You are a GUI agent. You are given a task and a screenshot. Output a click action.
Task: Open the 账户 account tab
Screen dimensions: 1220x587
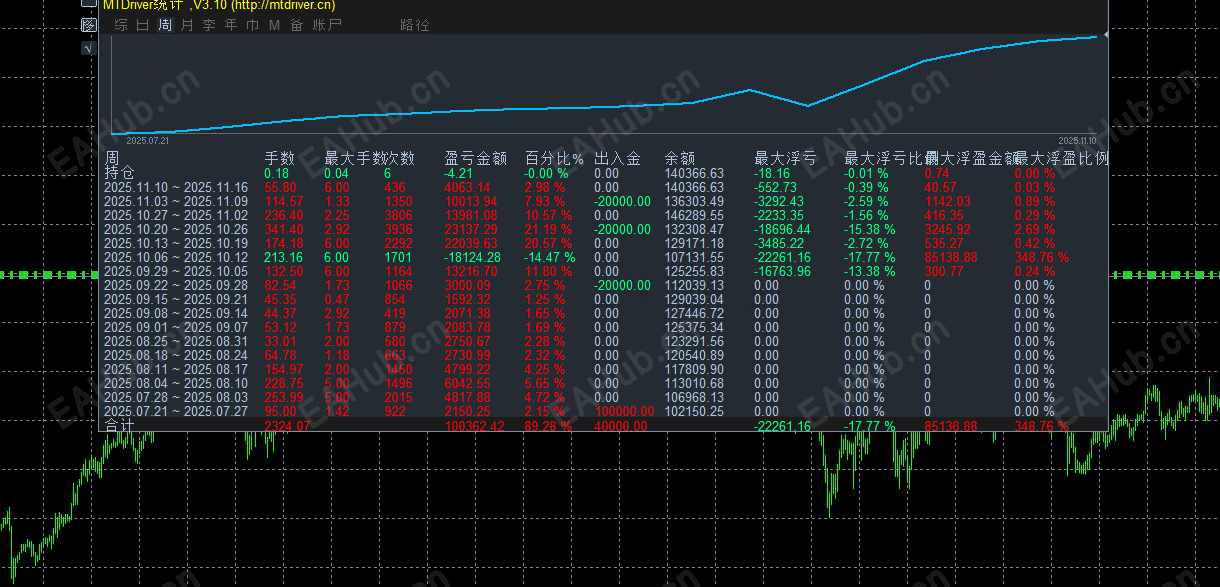click(x=326, y=25)
